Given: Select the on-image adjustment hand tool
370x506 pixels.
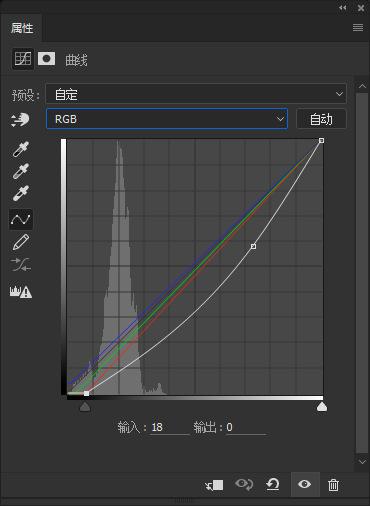Looking at the screenshot, I should [20, 120].
